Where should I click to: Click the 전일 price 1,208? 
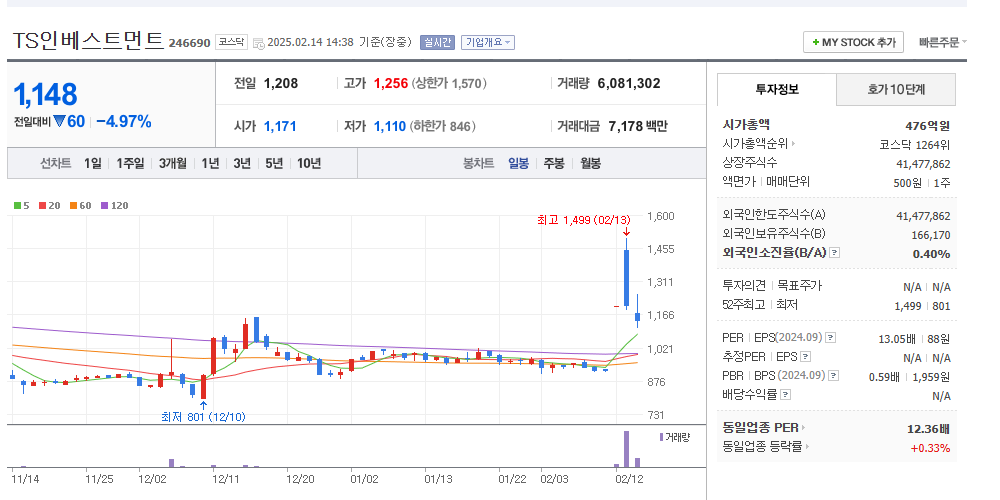click(281, 83)
